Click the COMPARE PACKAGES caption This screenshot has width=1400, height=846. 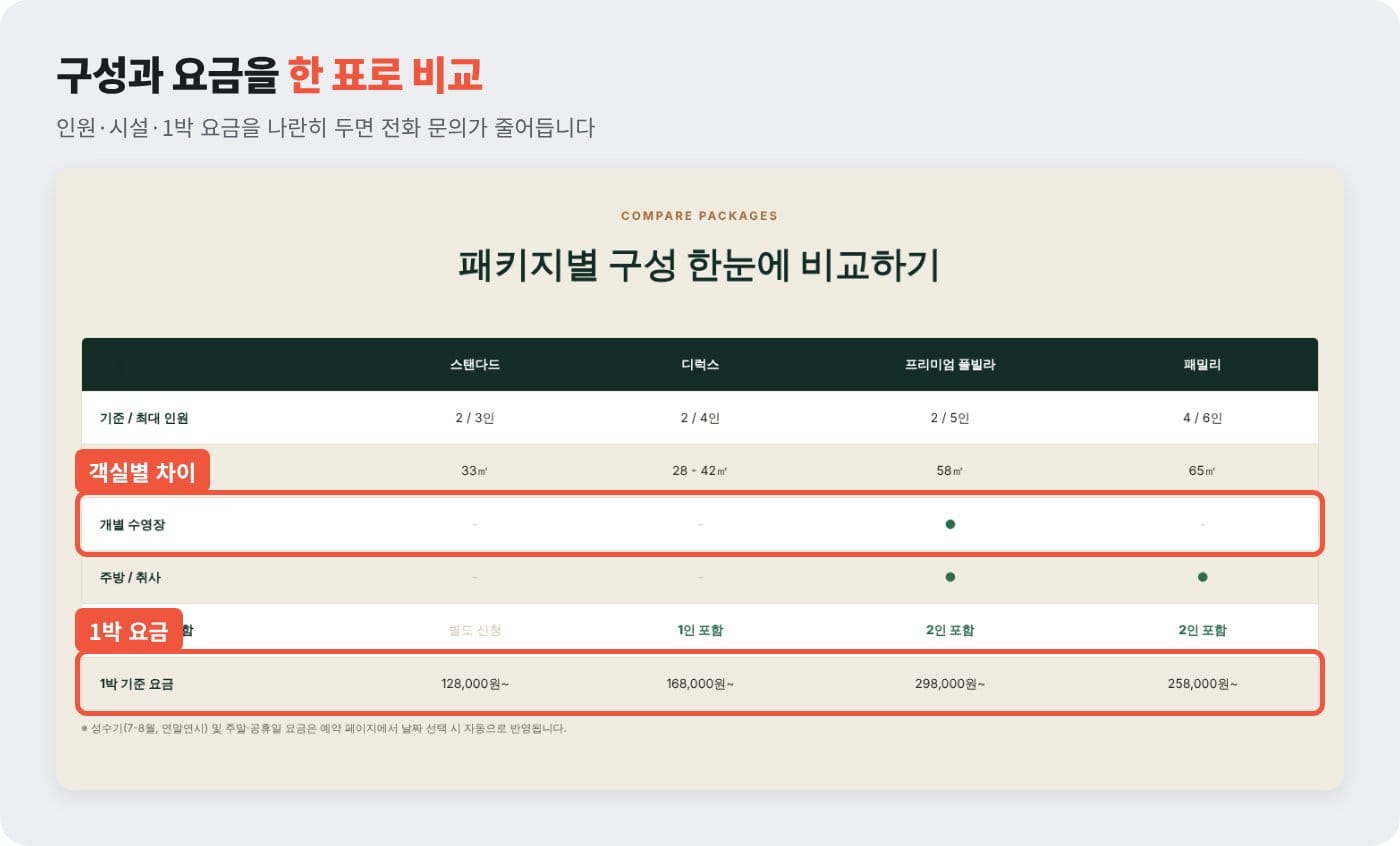click(x=699, y=216)
